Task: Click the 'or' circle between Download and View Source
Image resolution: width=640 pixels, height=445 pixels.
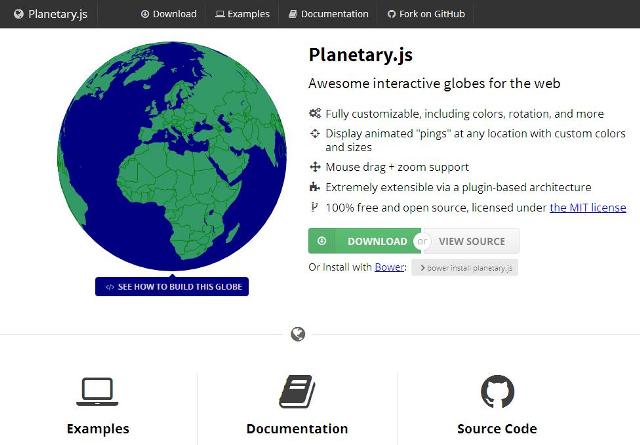Action: 422,241
